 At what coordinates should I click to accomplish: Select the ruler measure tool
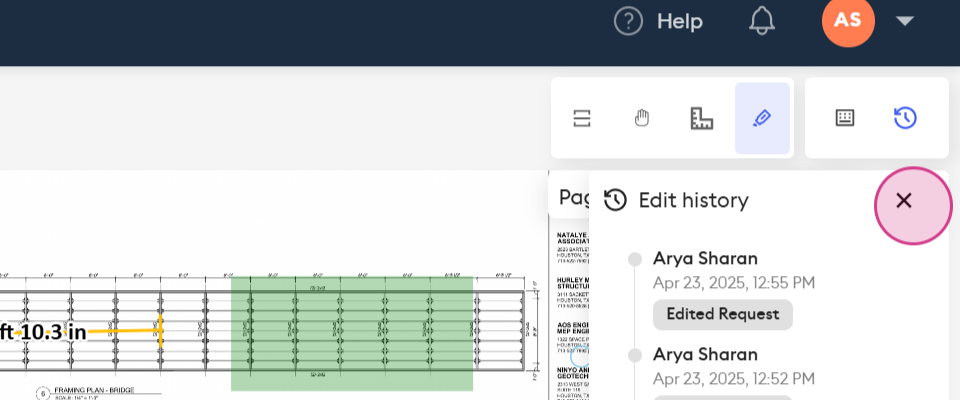(x=702, y=118)
